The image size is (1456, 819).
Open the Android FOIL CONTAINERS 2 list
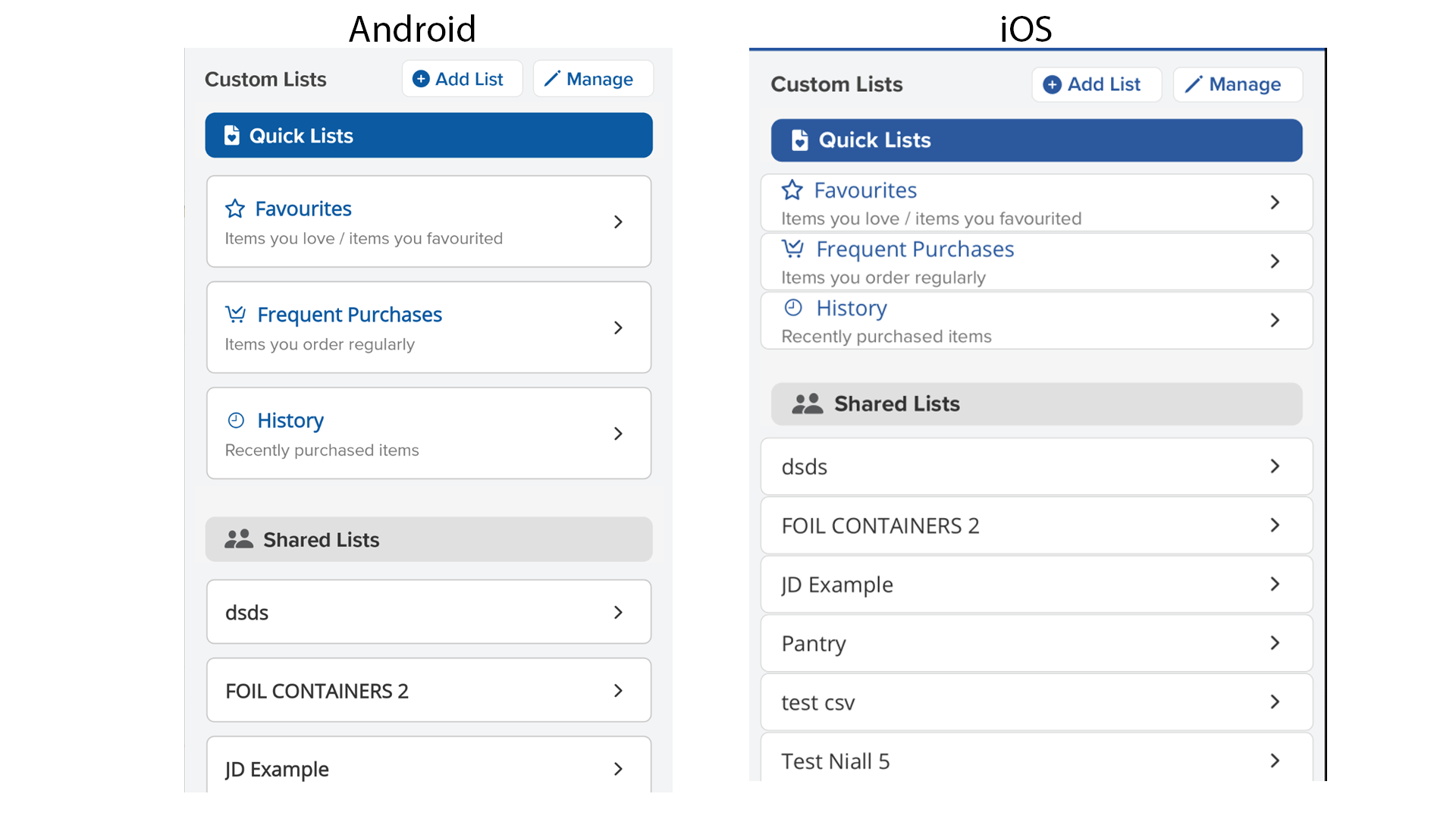point(428,691)
